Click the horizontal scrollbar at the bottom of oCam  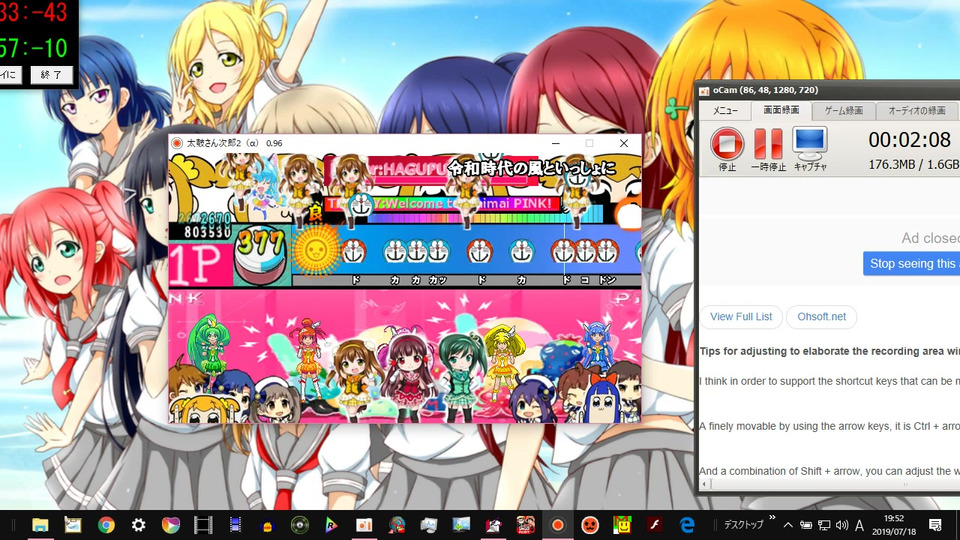830,484
